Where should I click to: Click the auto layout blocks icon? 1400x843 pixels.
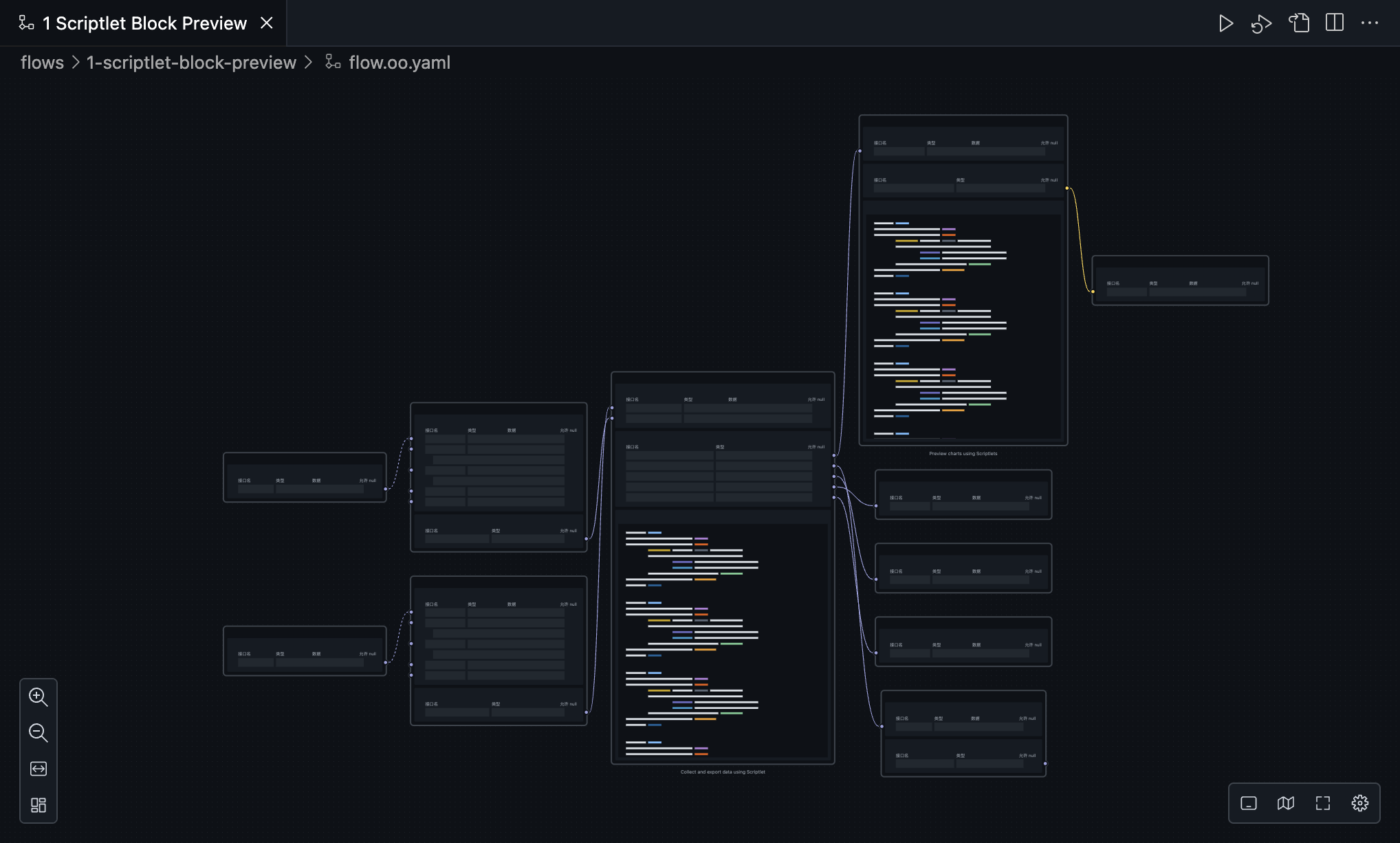click(39, 804)
